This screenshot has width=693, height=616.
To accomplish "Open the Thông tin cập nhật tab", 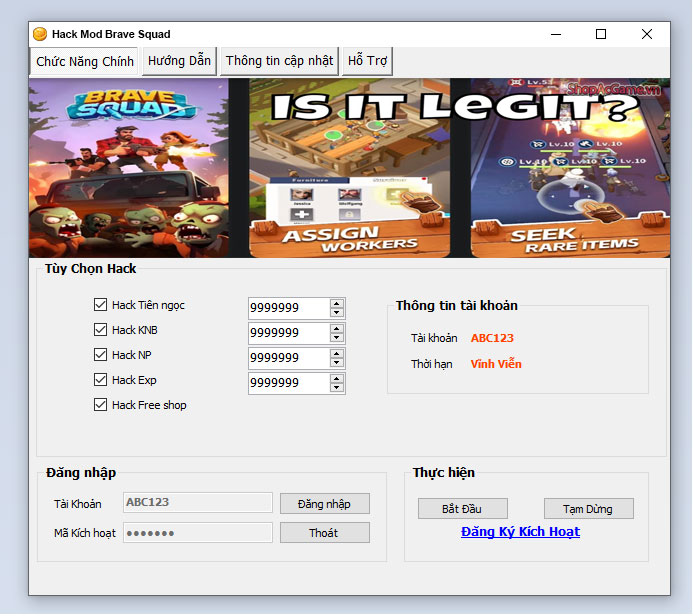I will pos(279,61).
